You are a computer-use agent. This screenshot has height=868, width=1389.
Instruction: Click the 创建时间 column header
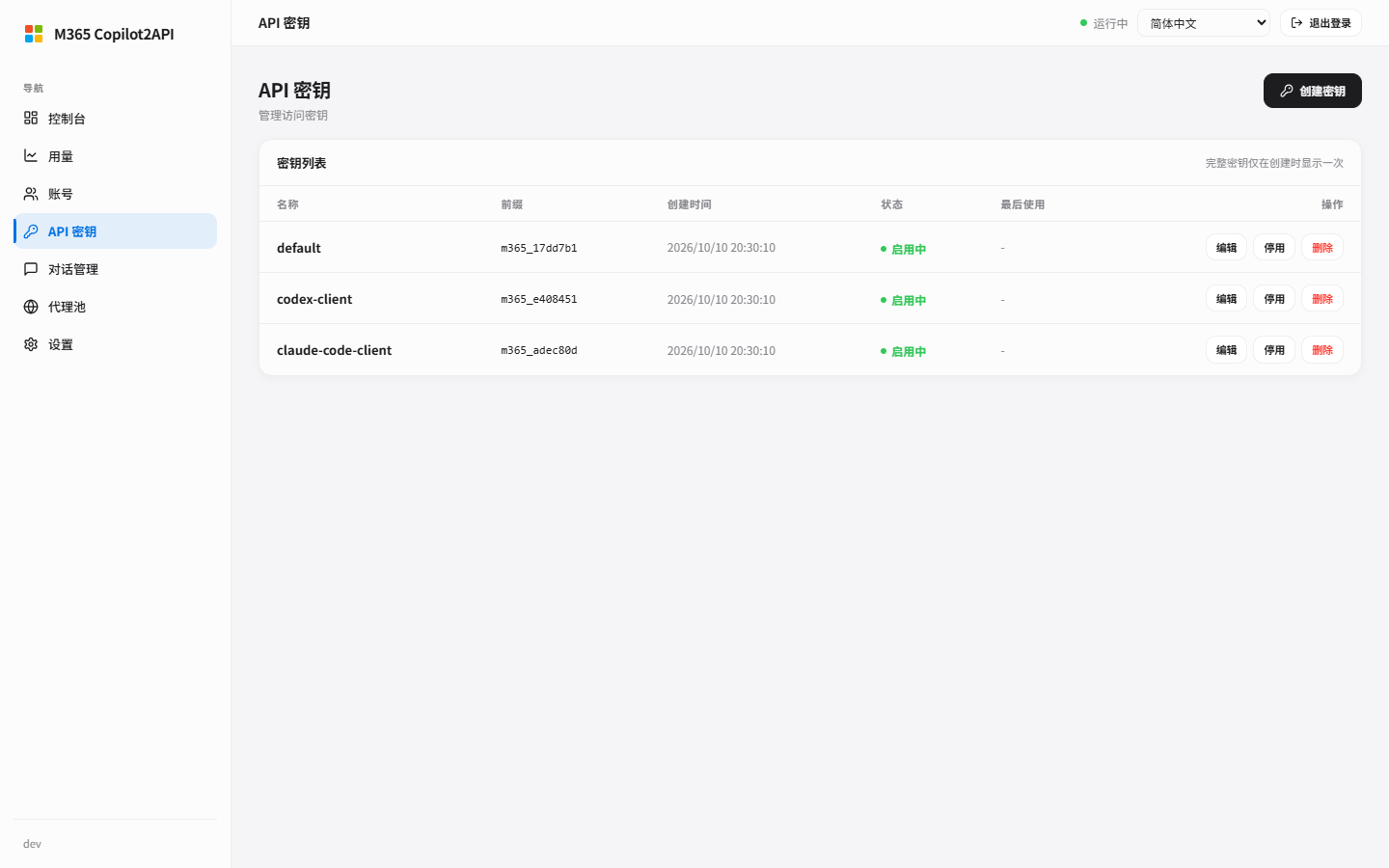[x=690, y=204]
